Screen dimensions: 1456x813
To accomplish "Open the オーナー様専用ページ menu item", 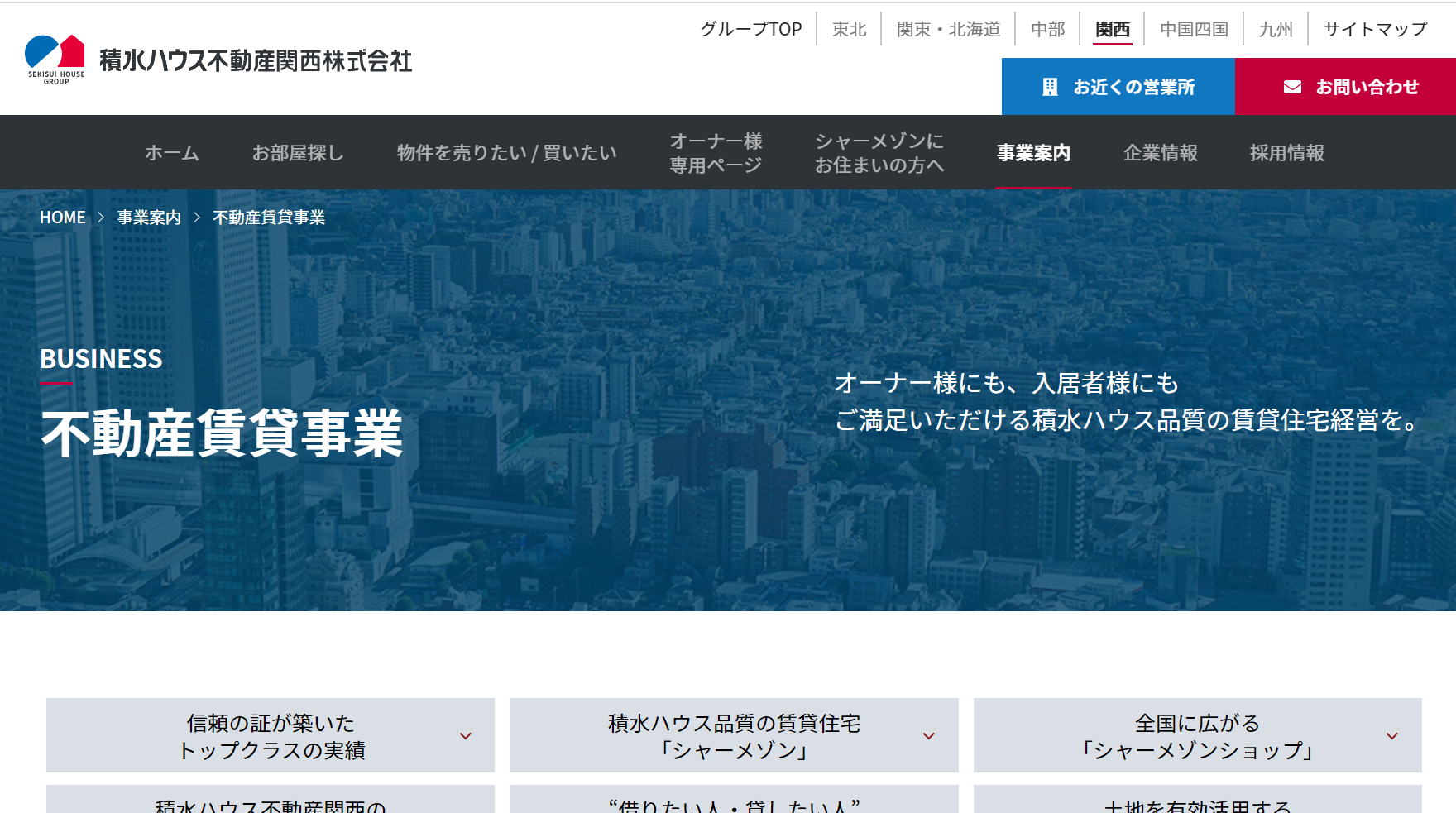I will click(x=716, y=153).
